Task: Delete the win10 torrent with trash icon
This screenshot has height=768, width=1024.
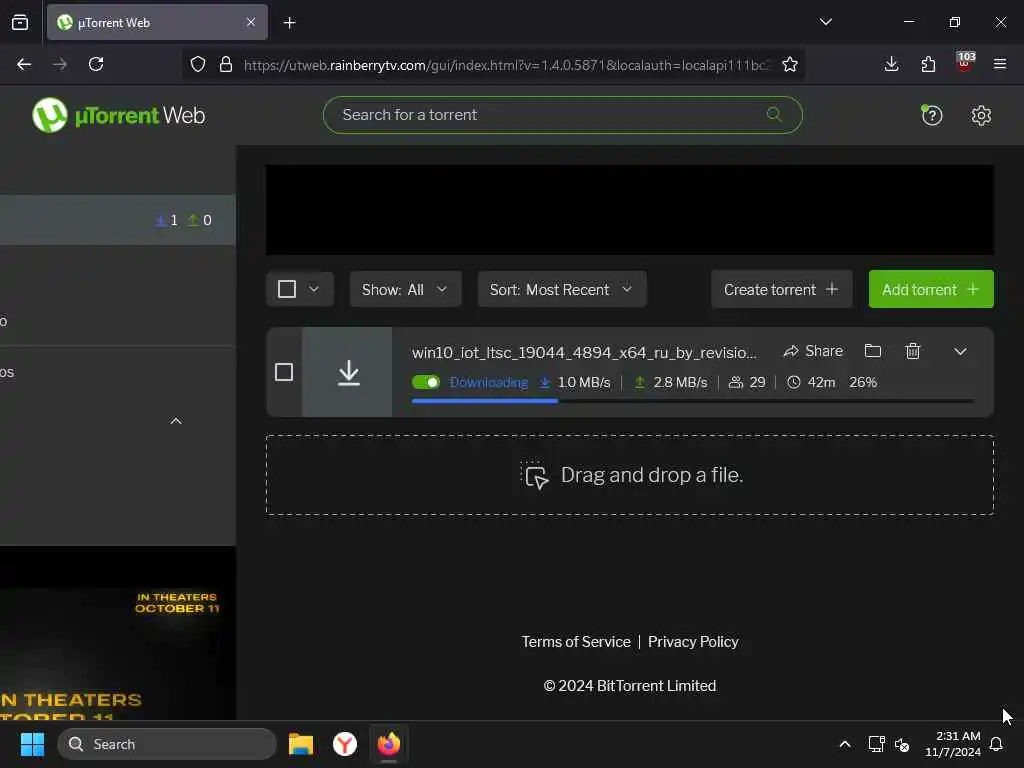Action: point(913,351)
